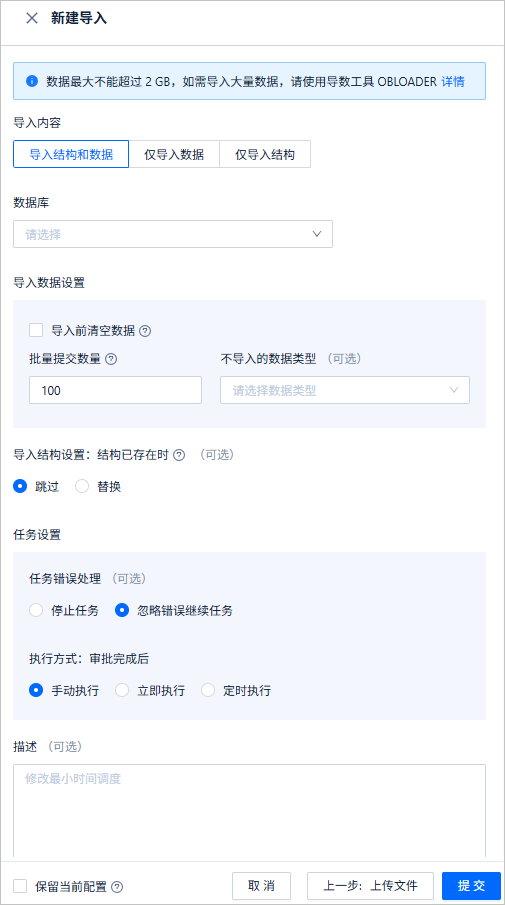Tick the 保留当前配置 checkbox
Screen dimensions: 505x905
pyautogui.click(x=20, y=886)
